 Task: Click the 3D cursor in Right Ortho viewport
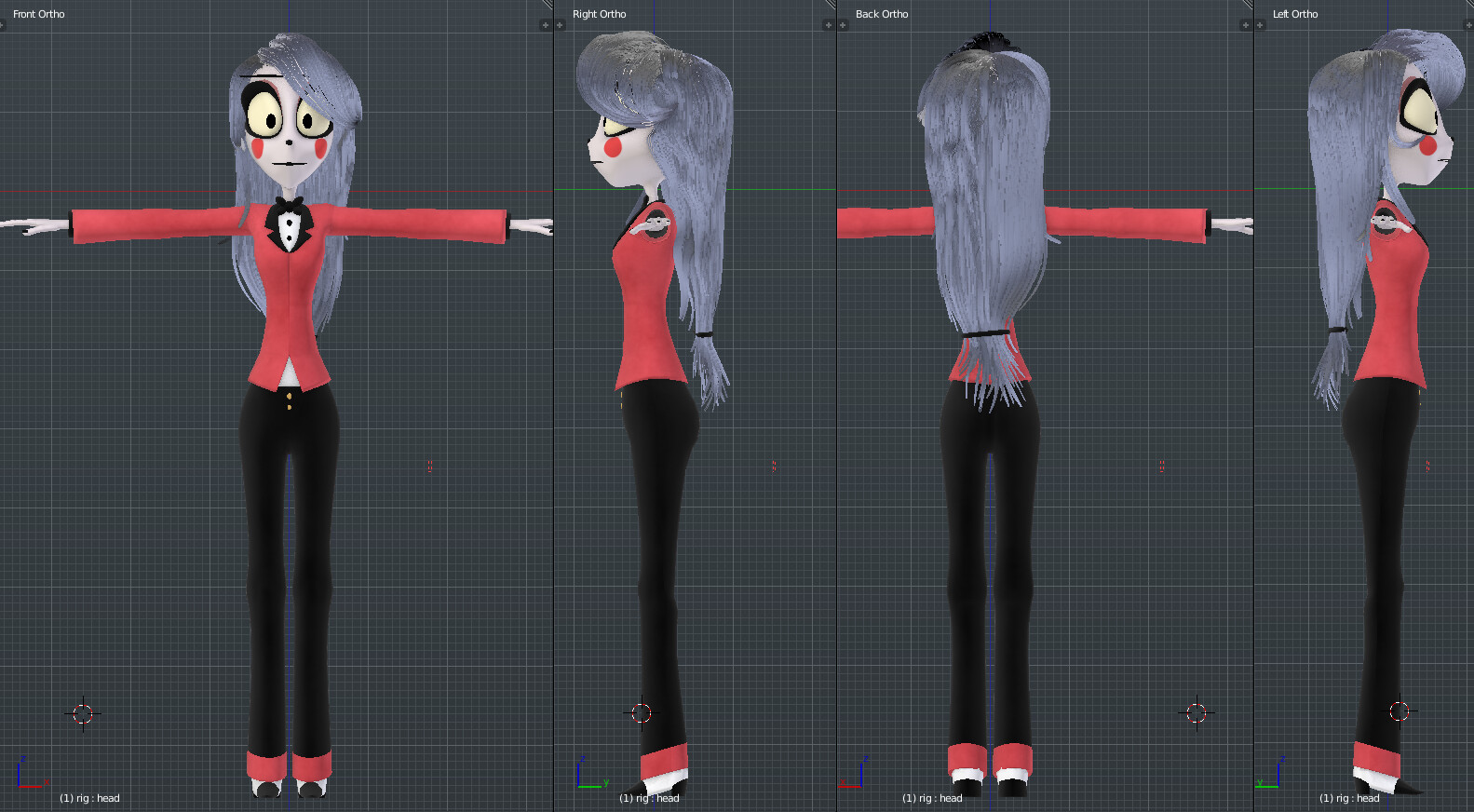click(x=642, y=713)
